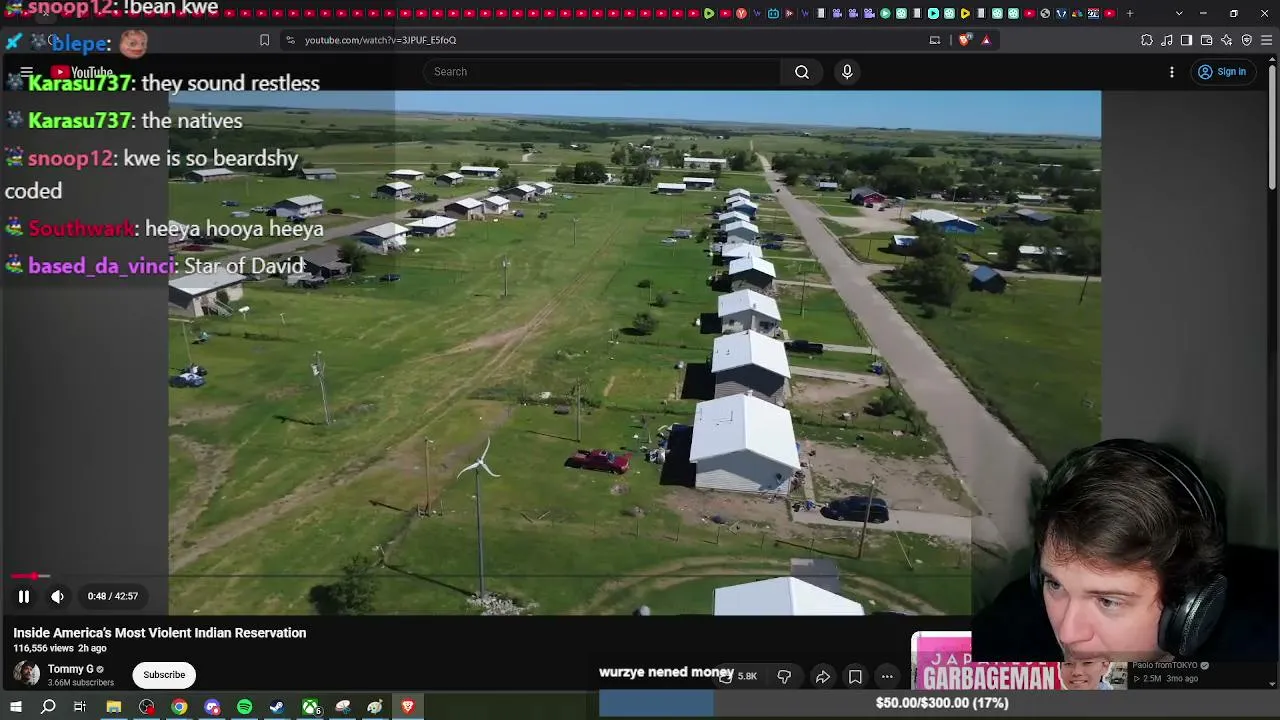Save the video to a playlist
The width and height of the screenshot is (1280, 720).
[x=855, y=677]
